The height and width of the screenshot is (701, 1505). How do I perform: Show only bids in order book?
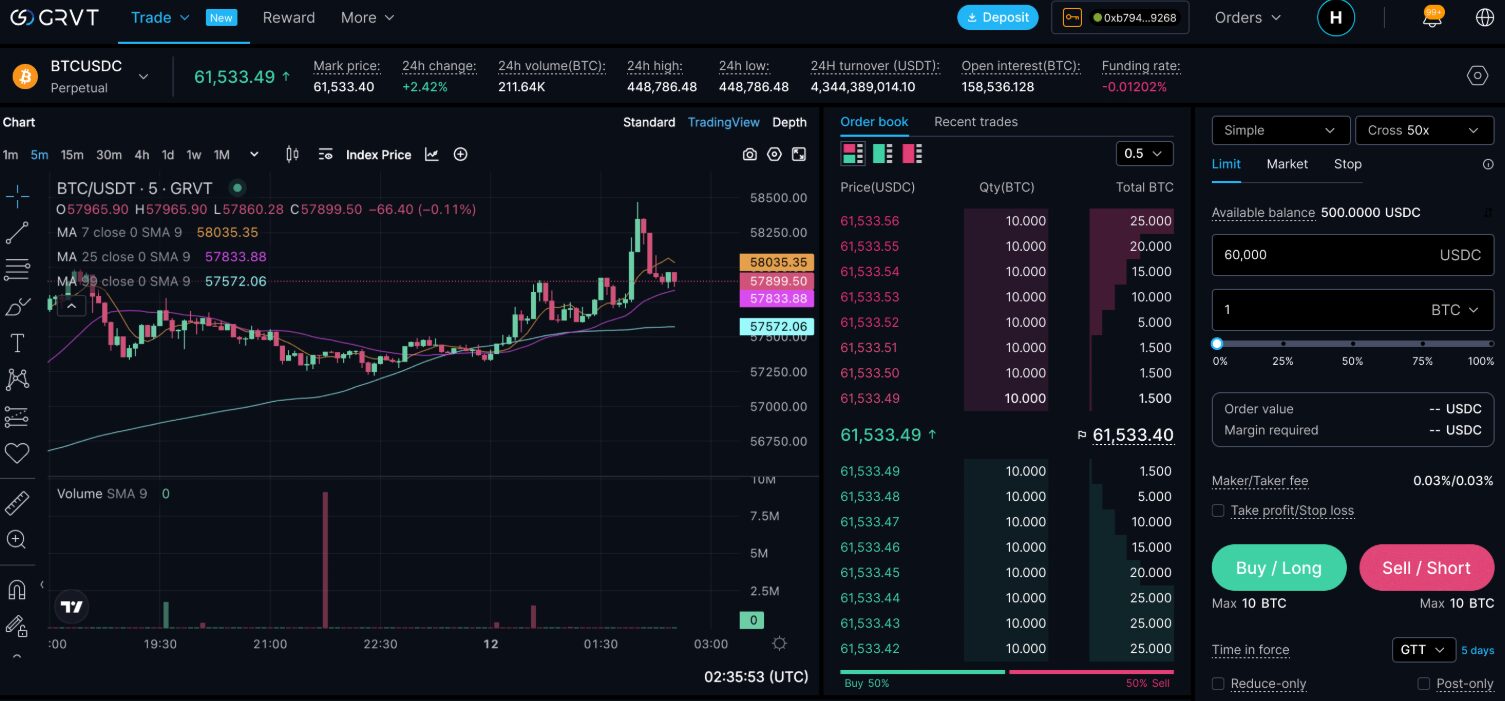tap(882, 154)
